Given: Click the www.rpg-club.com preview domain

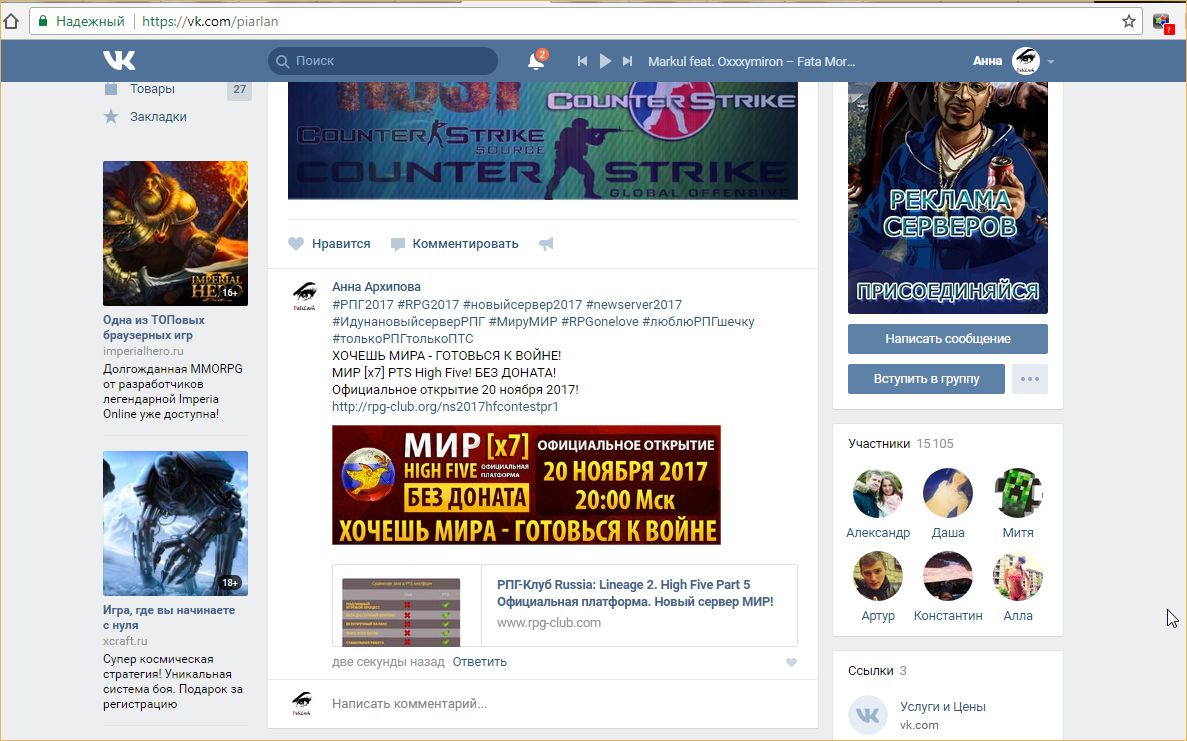Looking at the screenshot, I should [x=549, y=623].
